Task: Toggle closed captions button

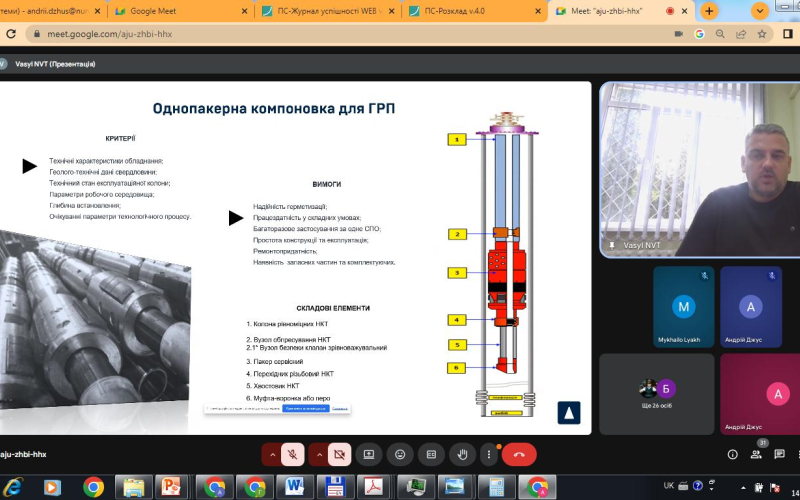Action: (x=430, y=454)
